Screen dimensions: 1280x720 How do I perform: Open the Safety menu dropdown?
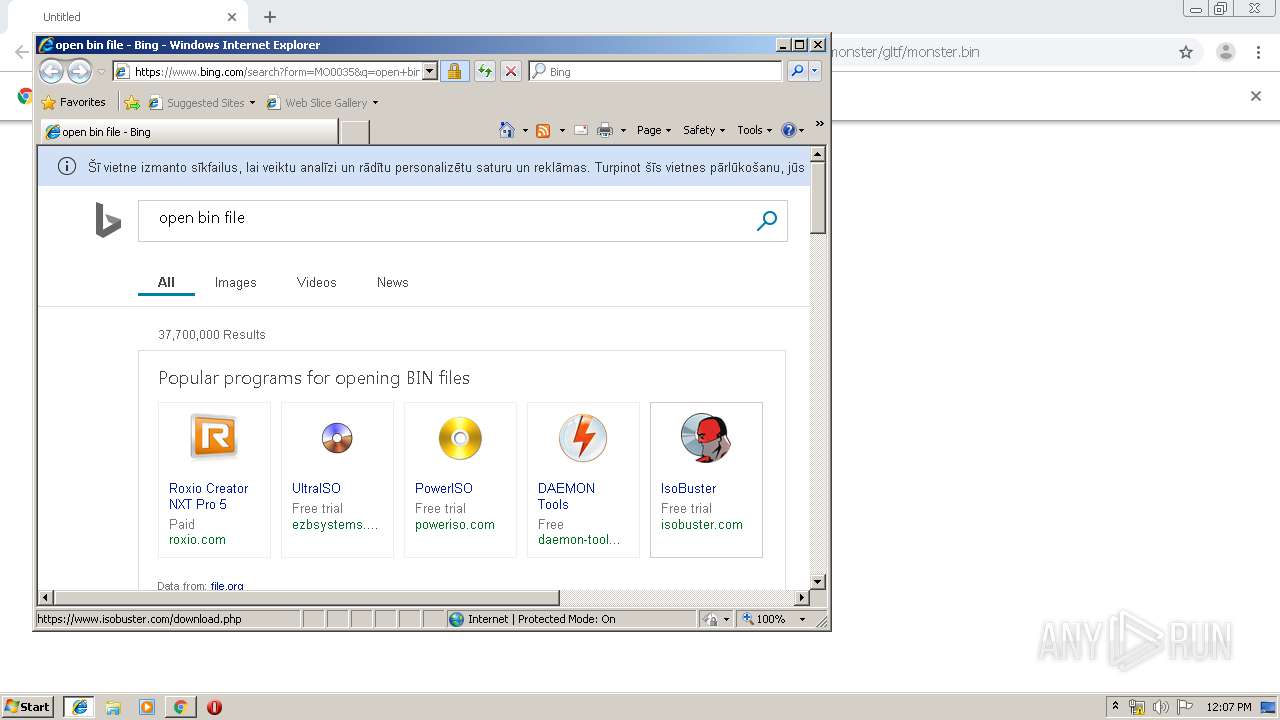tap(704, 130)
